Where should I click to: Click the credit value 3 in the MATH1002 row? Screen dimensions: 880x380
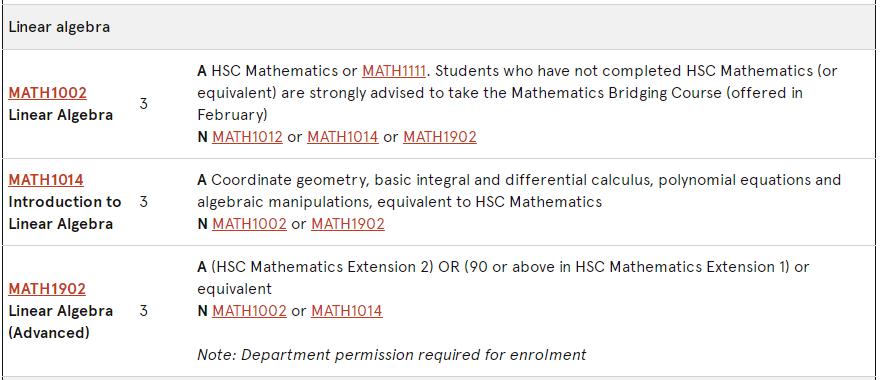(x=144, y=104)
